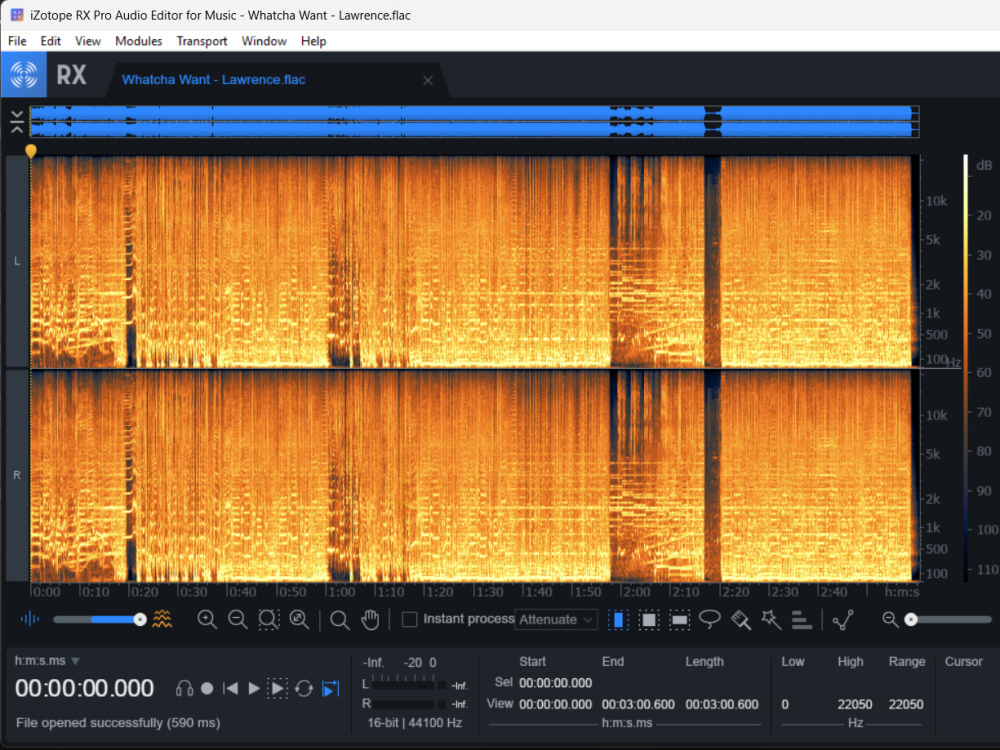1000x750 pixels.
Task: Click the clip gain envelope icon
Action: coord(843,619)
